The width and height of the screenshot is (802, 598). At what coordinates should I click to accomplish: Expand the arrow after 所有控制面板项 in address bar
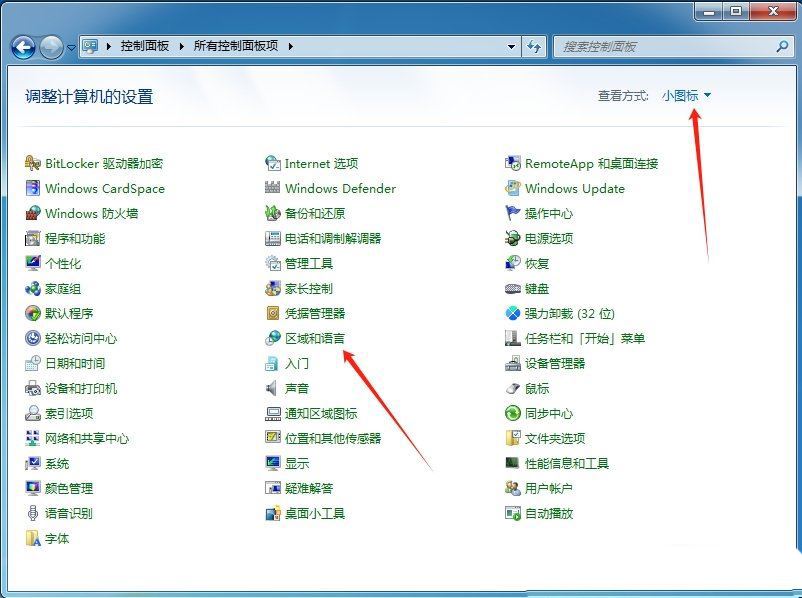coord(291,47)
